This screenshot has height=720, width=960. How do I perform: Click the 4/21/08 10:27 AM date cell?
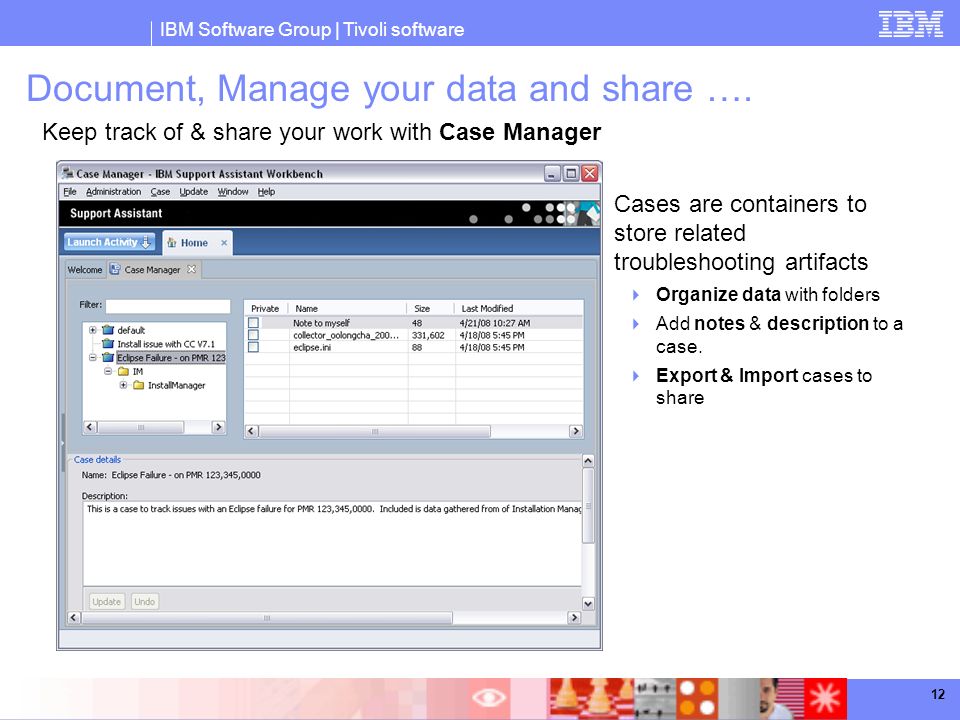click(495, 323)
